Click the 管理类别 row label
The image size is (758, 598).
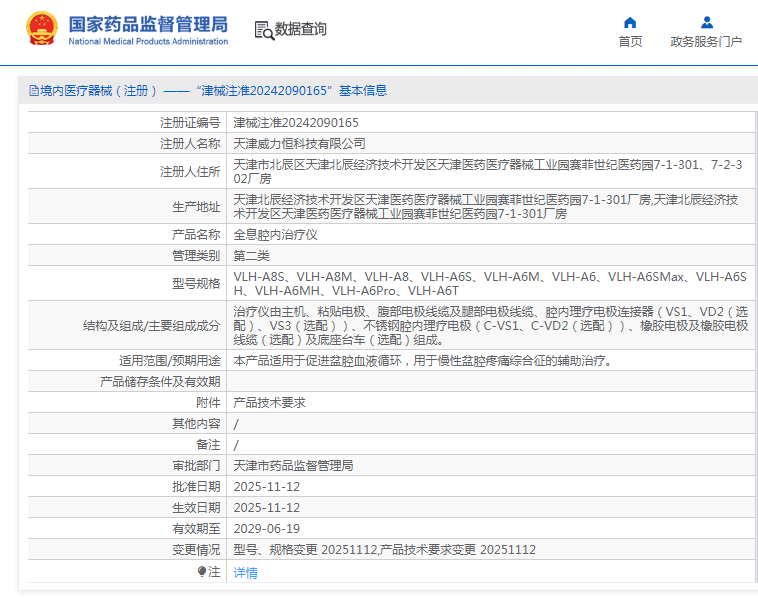[x=196, y=256]
